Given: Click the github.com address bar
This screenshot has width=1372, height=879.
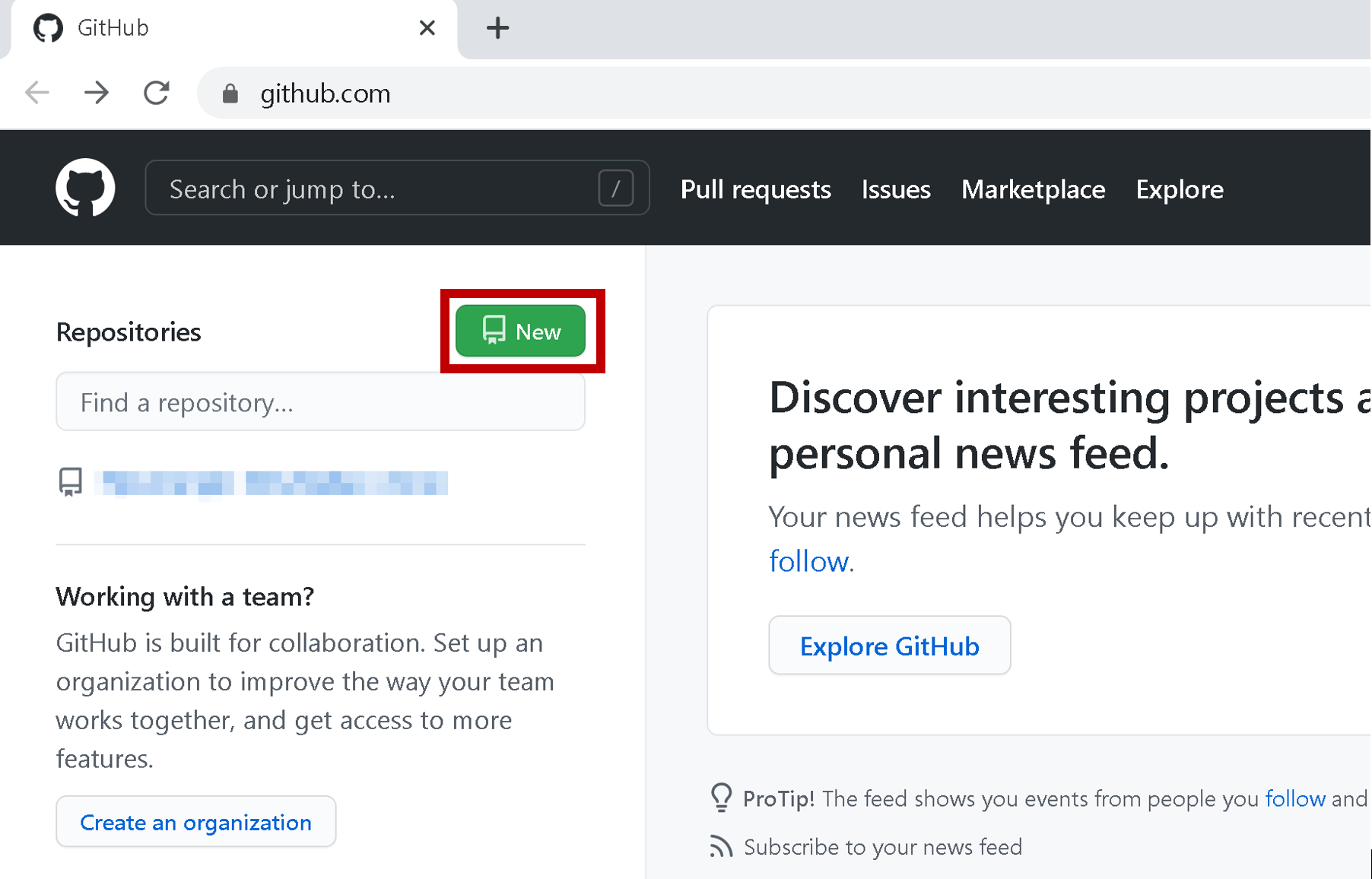Looking at the screenshot, I should [x=783, y=94].
